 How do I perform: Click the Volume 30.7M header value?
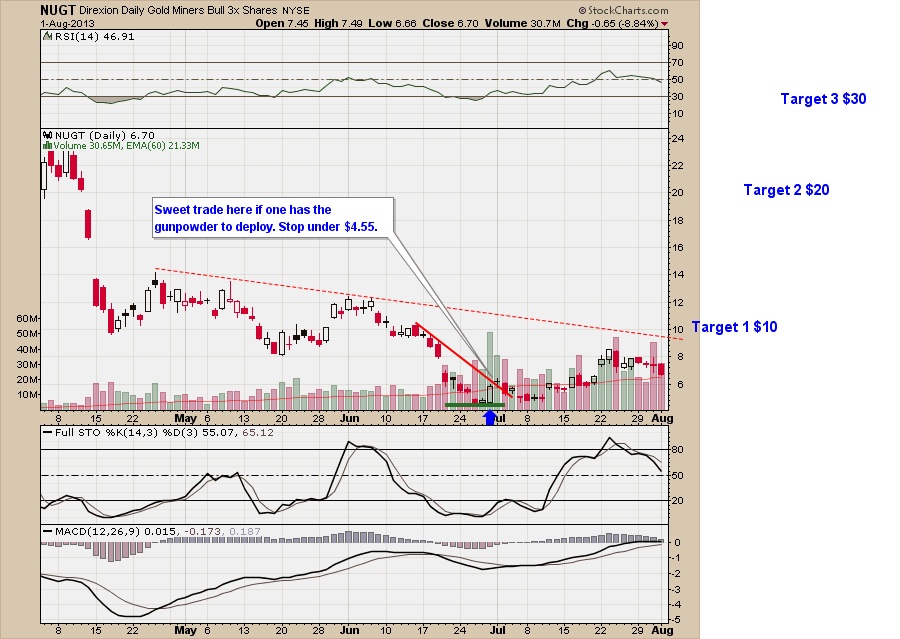coord(522,24)
